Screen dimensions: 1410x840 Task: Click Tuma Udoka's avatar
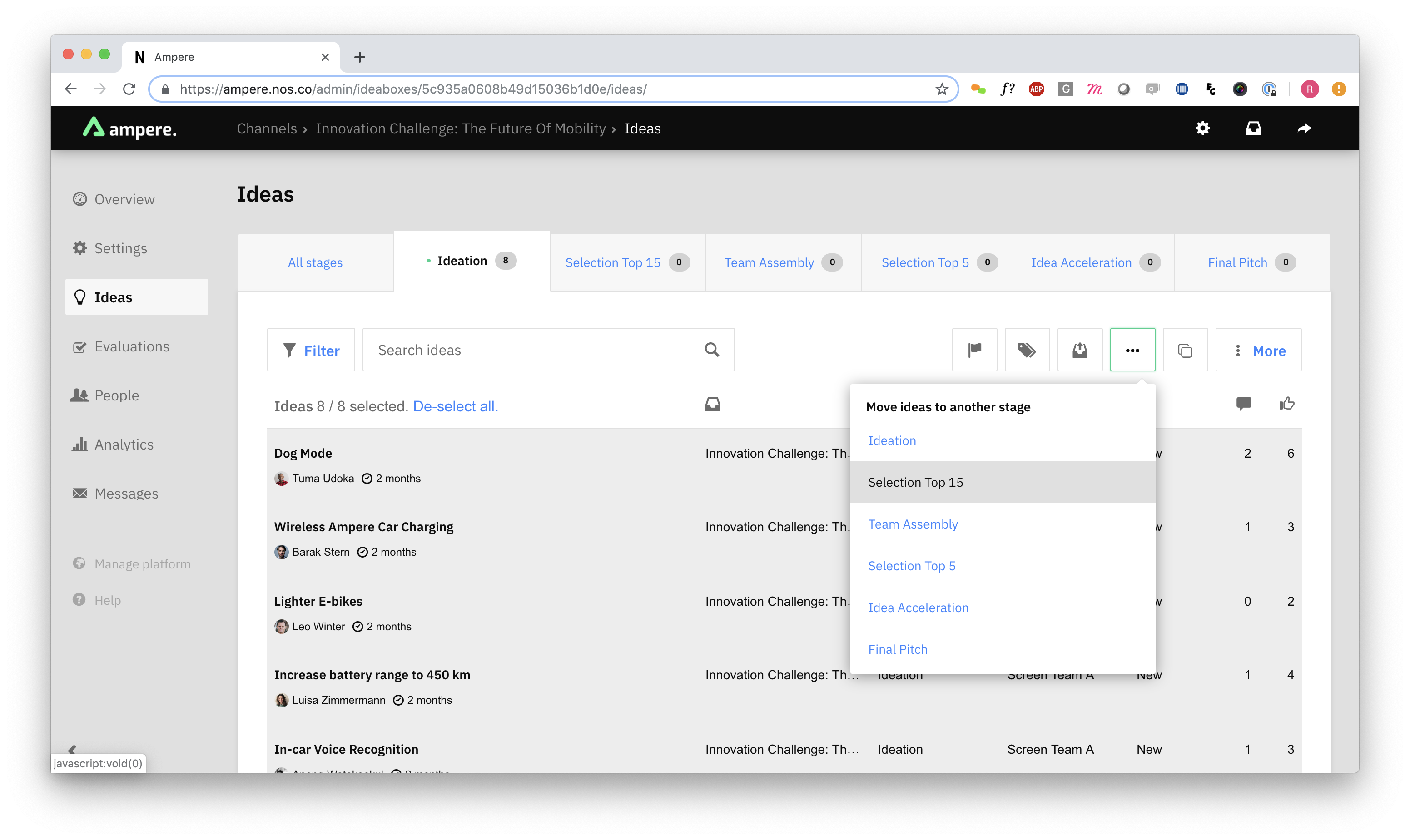(282, 479)
